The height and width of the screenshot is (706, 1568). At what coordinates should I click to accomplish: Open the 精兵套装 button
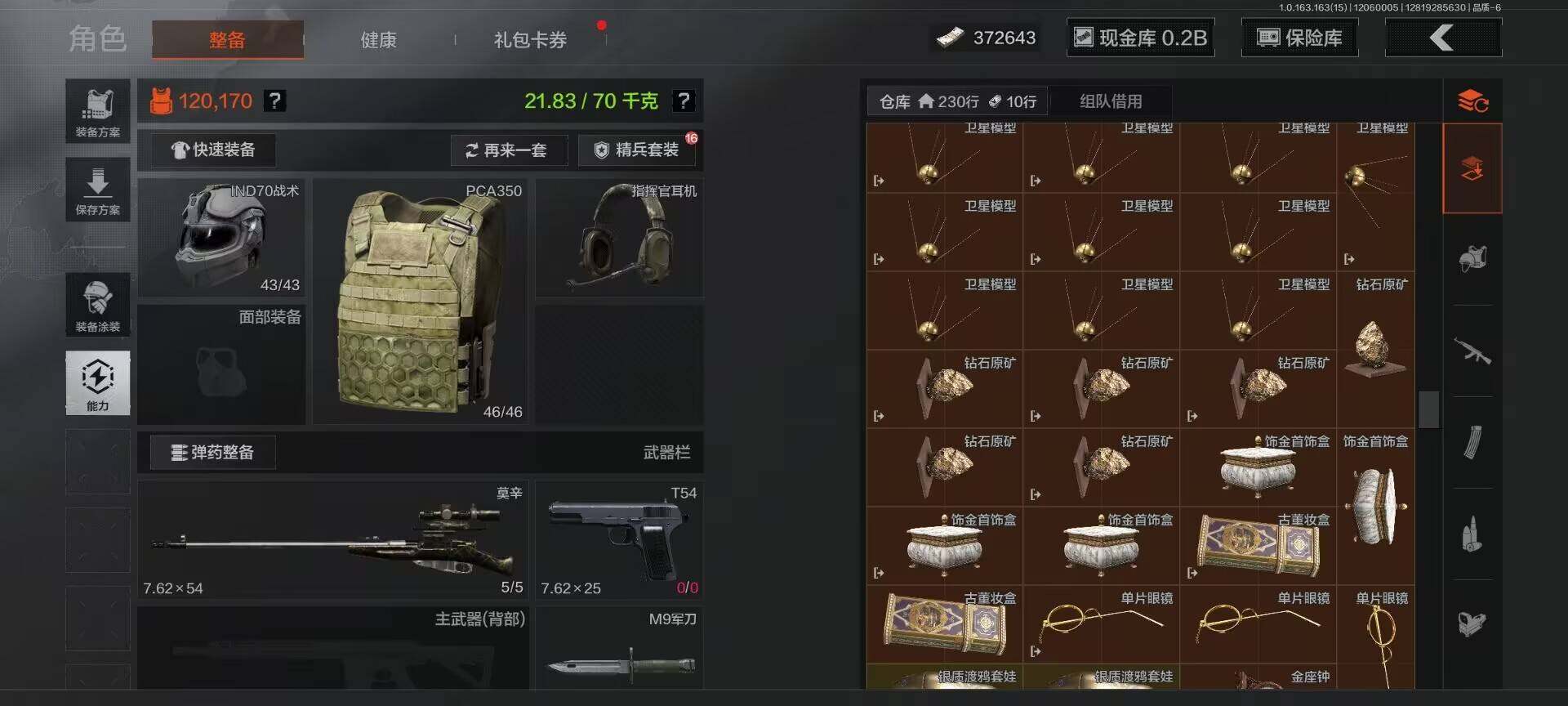[x=637, y=150]
